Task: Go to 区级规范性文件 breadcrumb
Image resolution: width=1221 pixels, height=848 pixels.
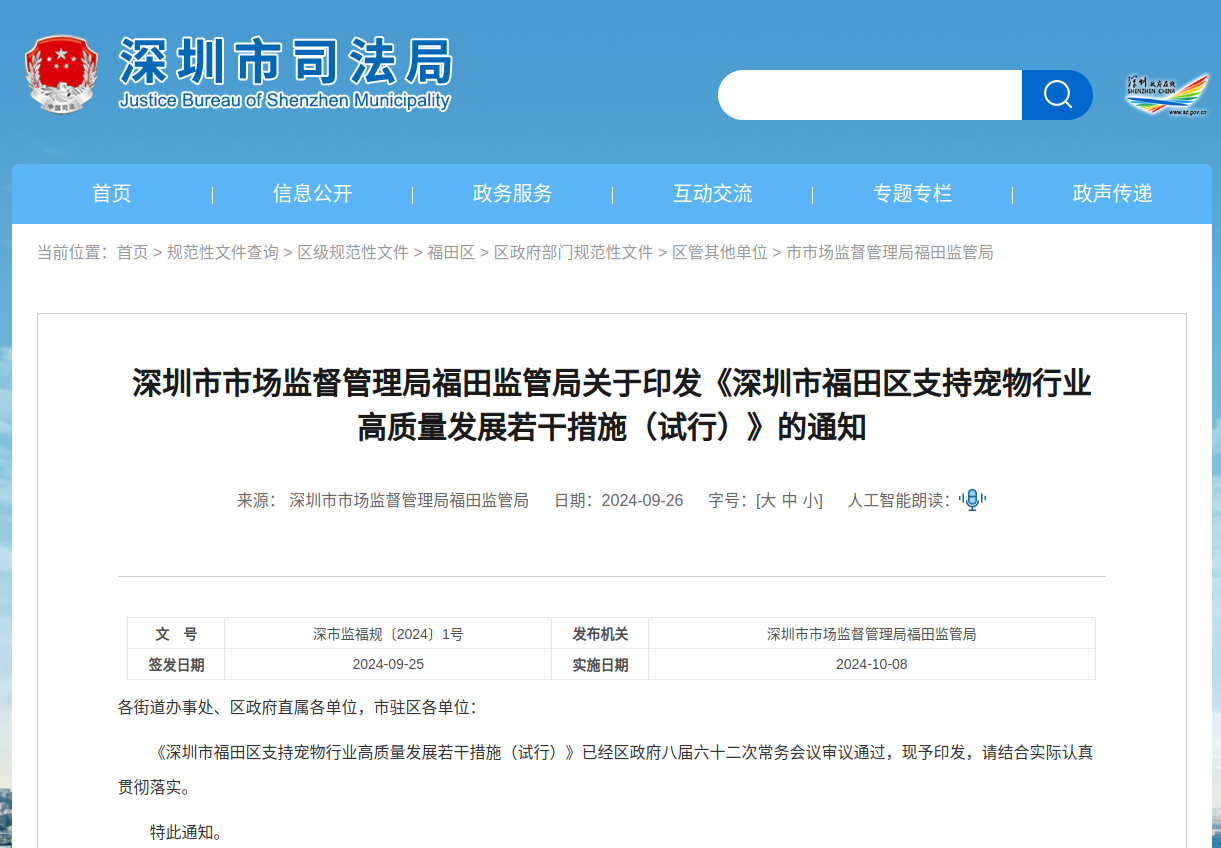Action: coord(353,253)
